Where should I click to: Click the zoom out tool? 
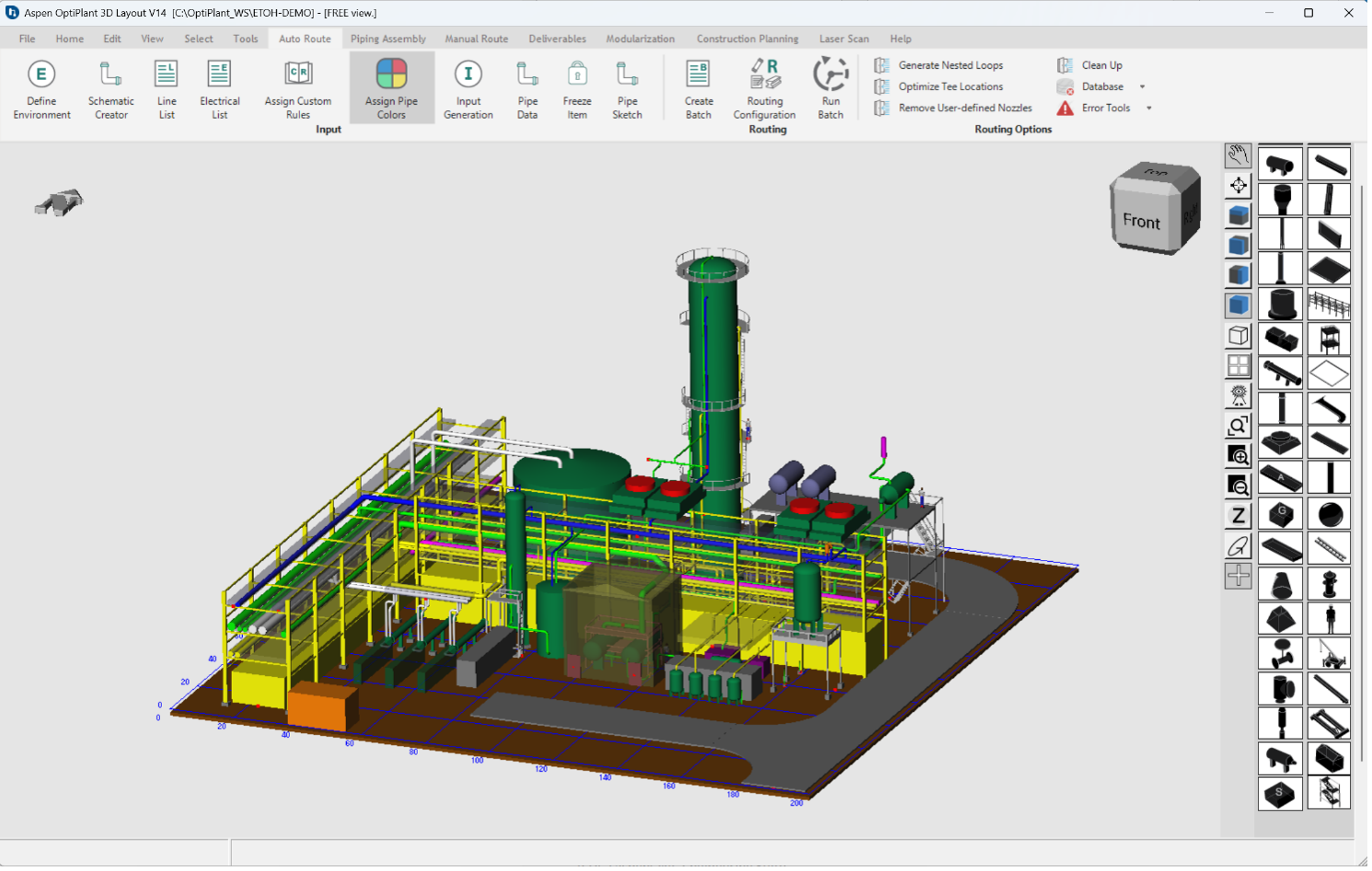1239,486
